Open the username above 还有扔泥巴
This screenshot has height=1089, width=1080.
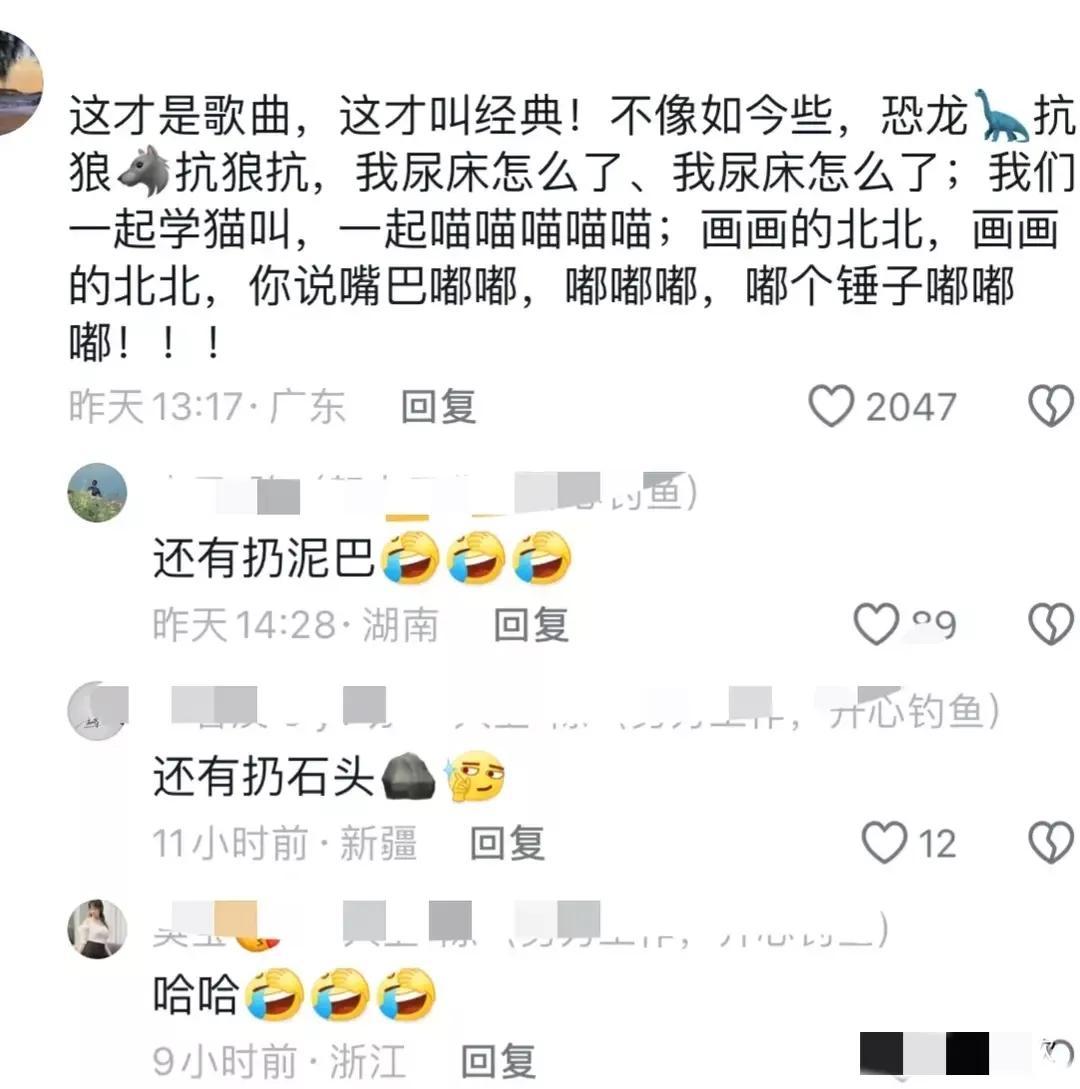tap(425, 494)
